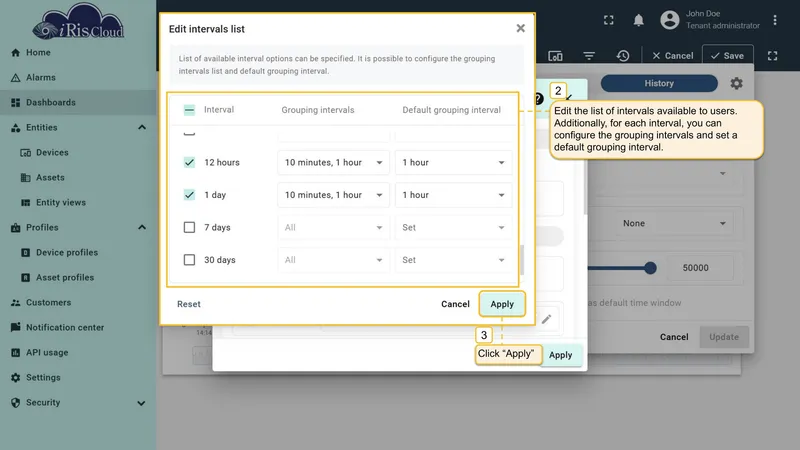Image resolution: width=800 pixels, height=450 pixels.
Task: Close the Edit intervals list dialog
Action: coord(520,28)
